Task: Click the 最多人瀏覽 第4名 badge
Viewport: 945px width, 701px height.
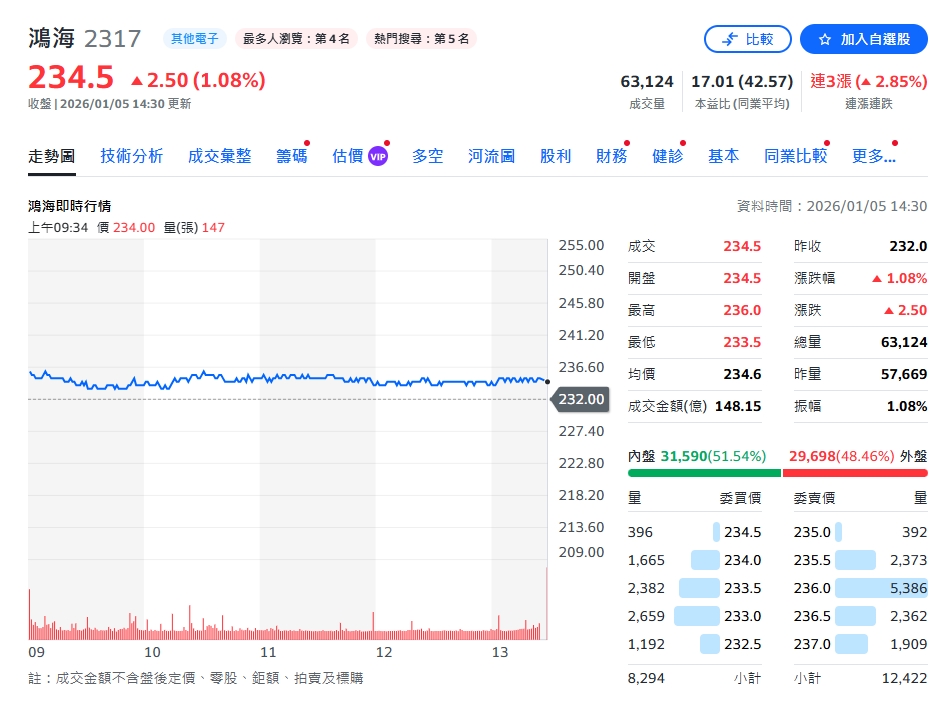Action: click(x=296, y=39)
